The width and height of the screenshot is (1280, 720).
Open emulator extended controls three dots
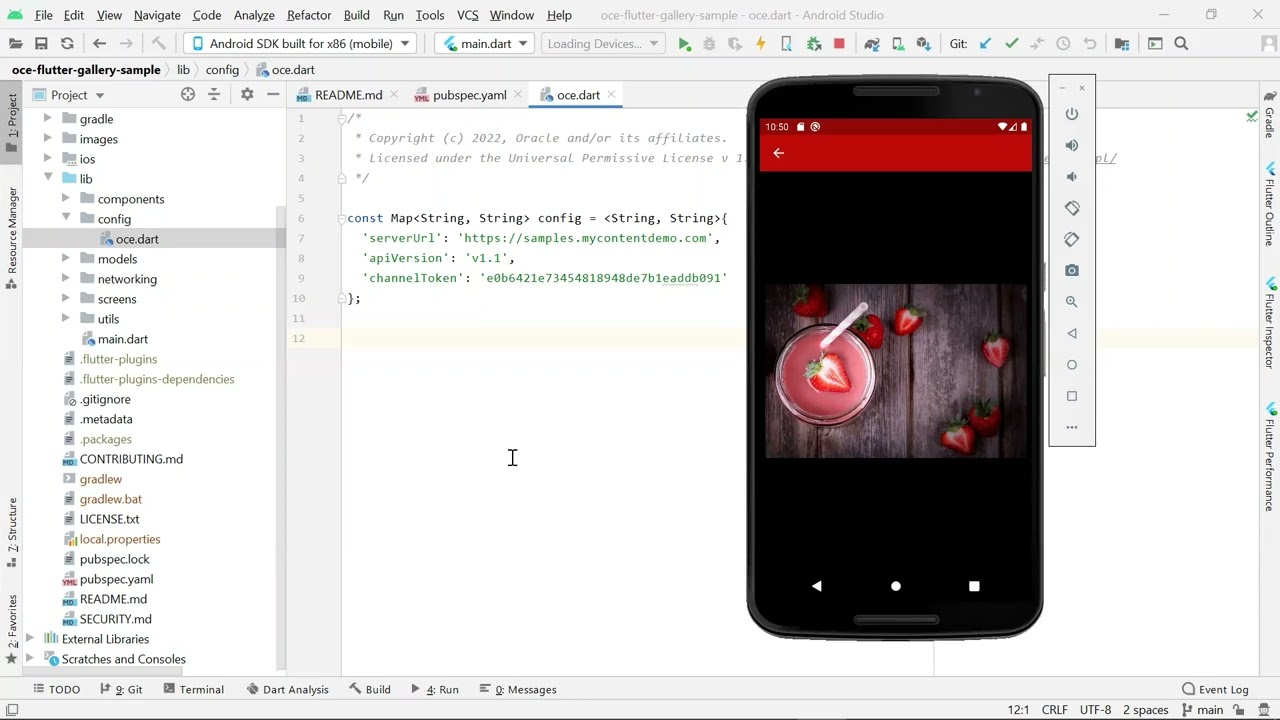1072,427
